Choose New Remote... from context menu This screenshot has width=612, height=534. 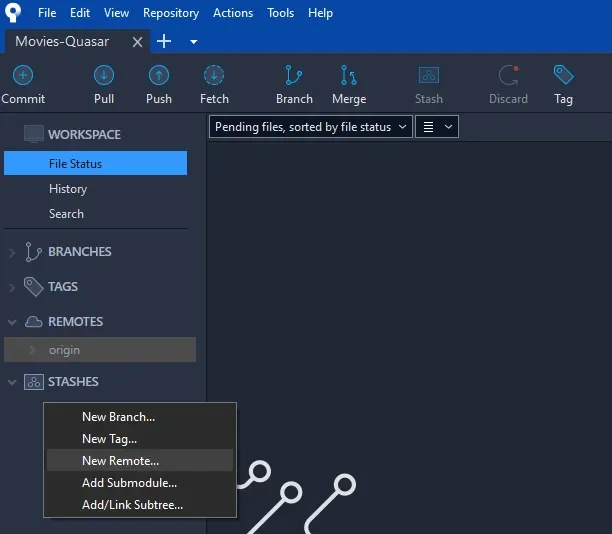pos(140,461)
